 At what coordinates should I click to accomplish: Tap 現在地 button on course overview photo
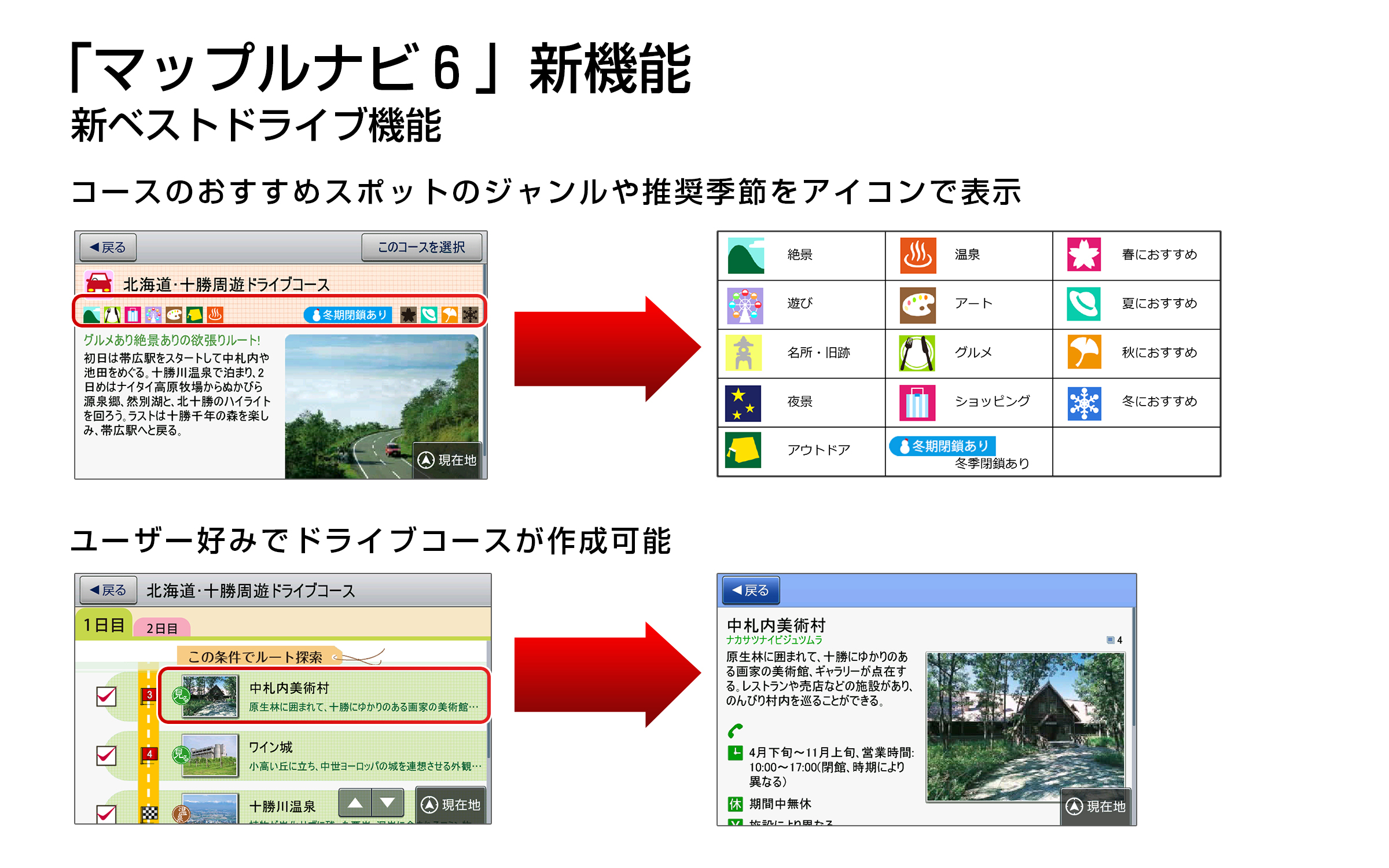(447, 460)
